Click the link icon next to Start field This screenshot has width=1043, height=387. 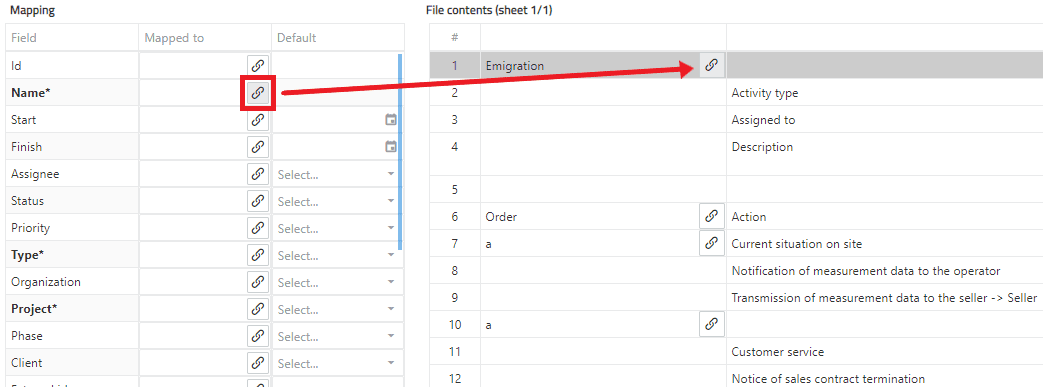click(x=257, y=120)
